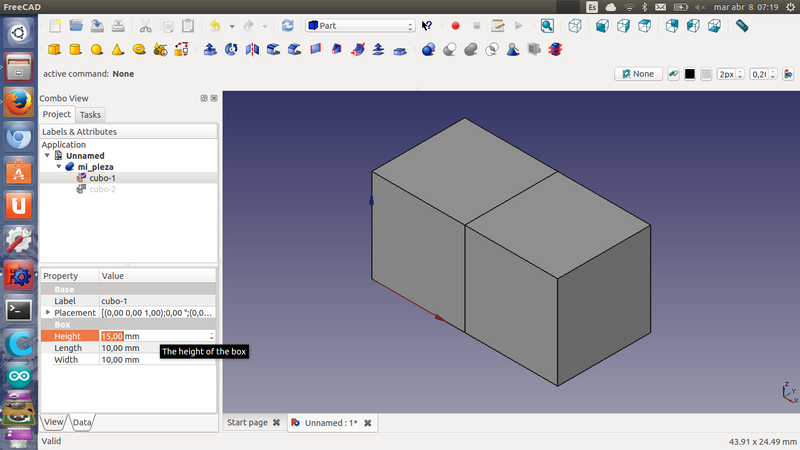
Task: Open the workbench selector showing Part
Action: pos(360,25)
